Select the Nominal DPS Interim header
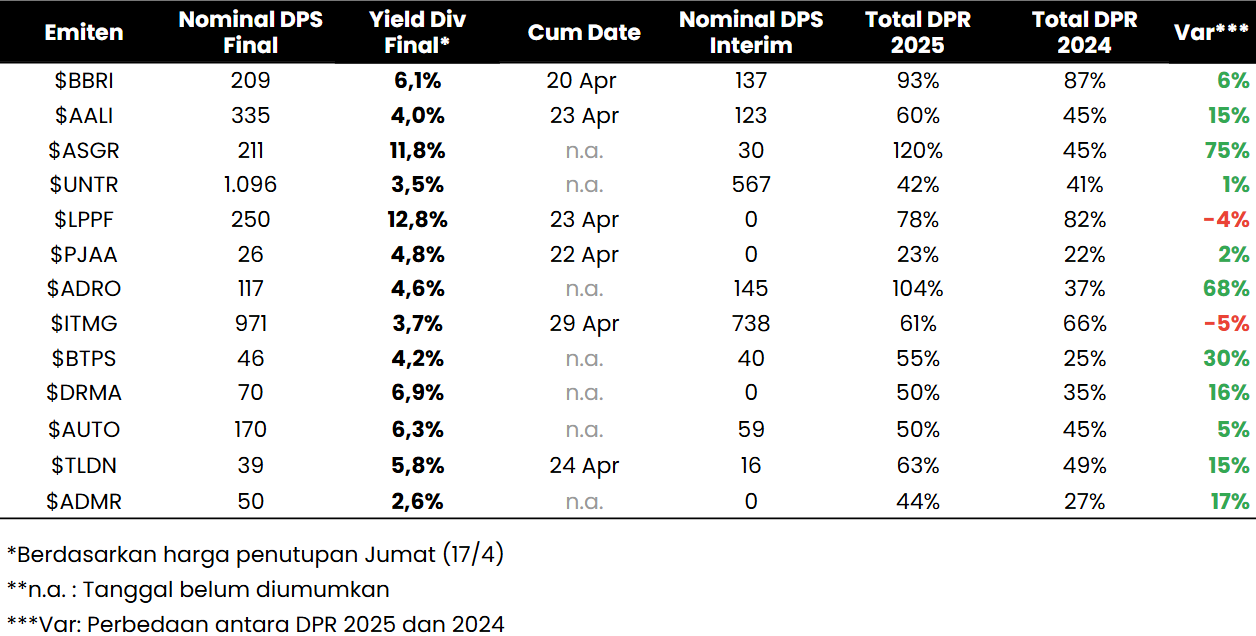 click(751, 32)
